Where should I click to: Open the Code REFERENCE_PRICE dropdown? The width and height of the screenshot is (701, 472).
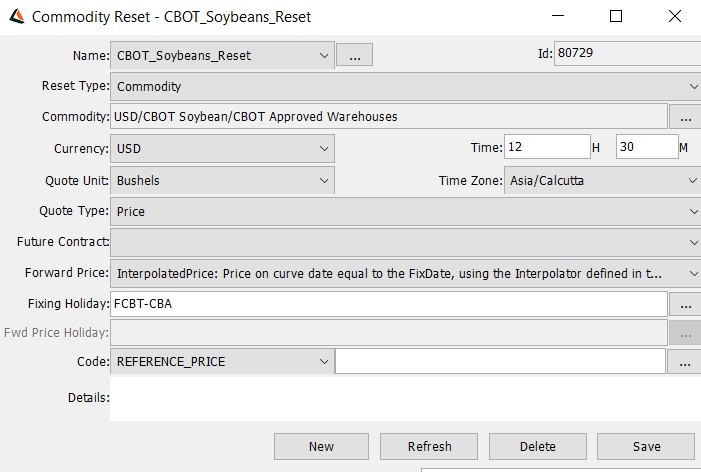(222, 362)
